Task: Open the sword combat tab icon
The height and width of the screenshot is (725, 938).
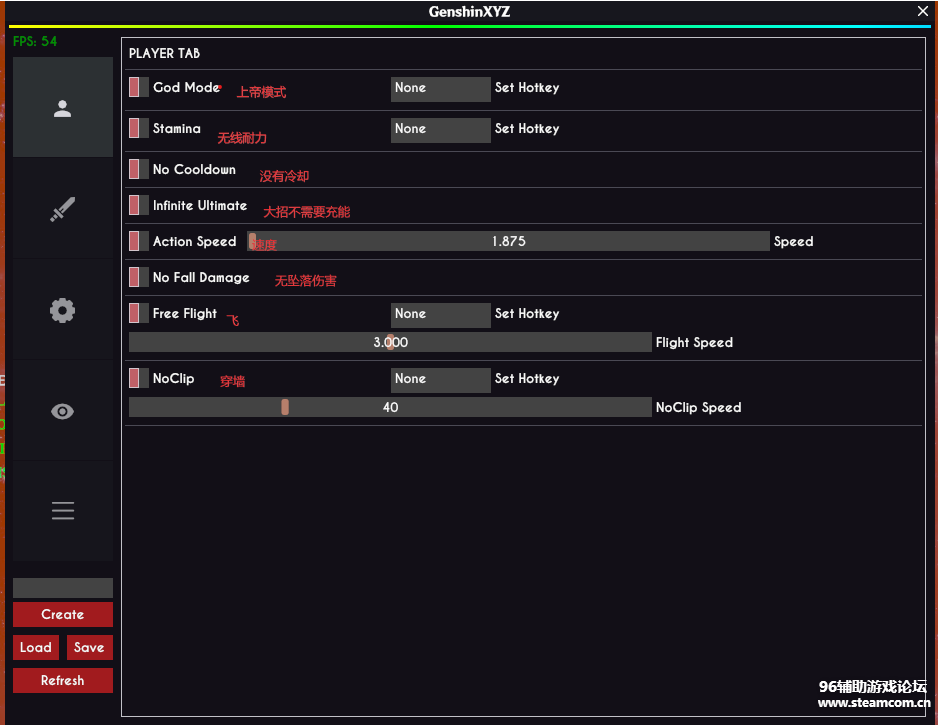Action: point(63,209)
